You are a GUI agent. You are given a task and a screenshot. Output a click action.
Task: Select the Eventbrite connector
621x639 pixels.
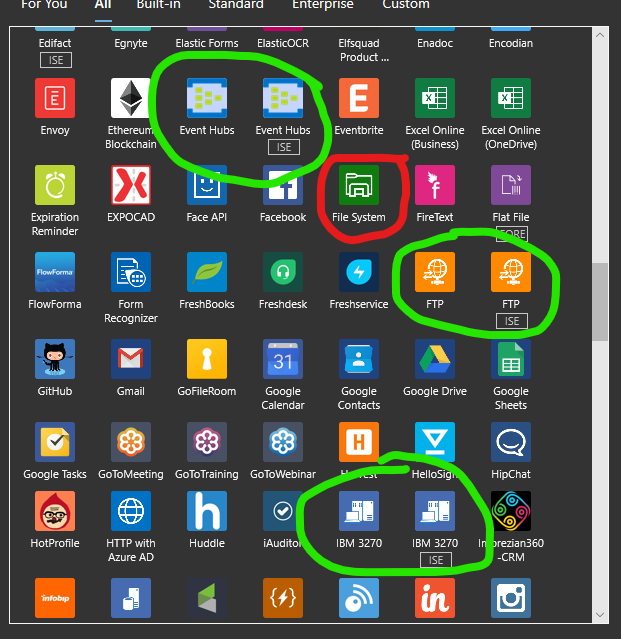click(359, 98)
